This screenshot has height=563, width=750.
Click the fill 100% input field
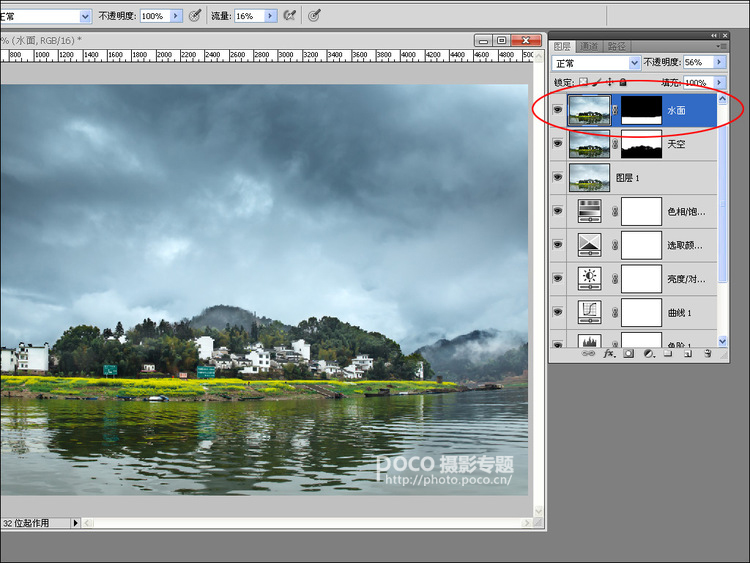[698, 83]
